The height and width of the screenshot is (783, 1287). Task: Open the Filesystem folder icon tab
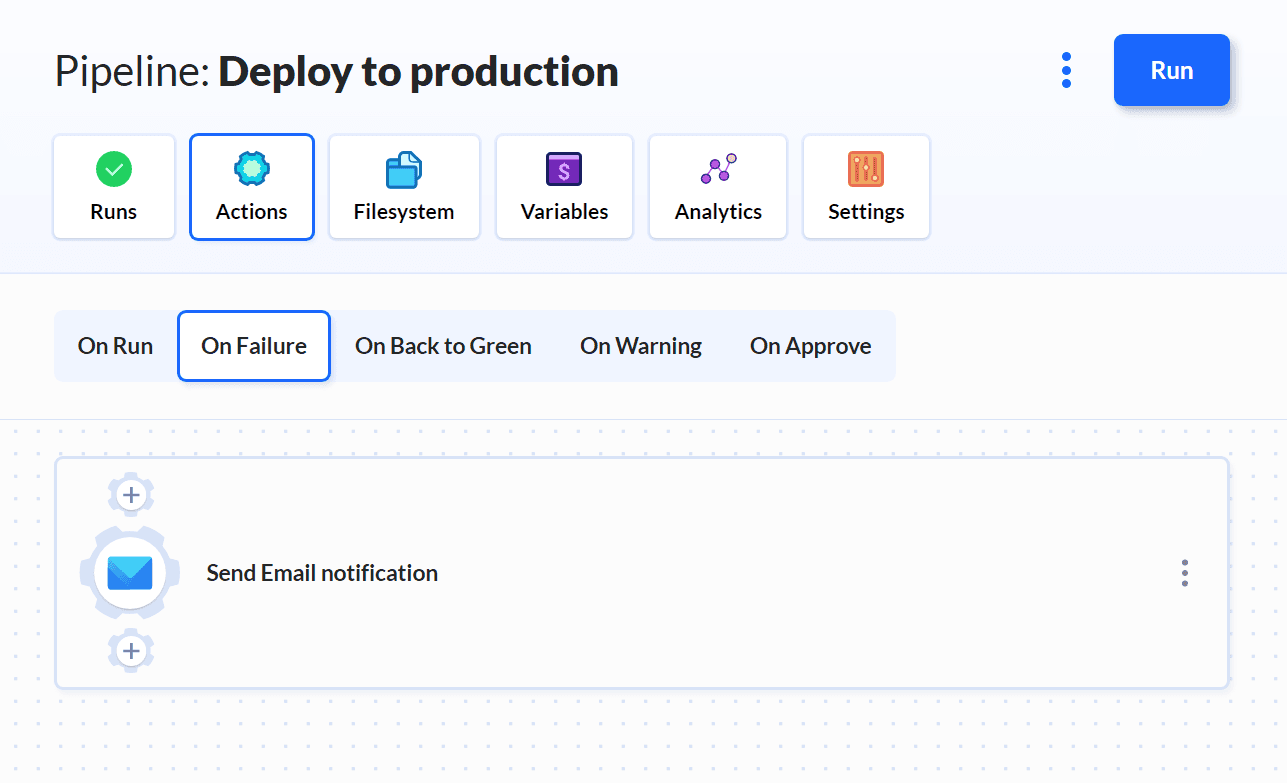[404, 170]
